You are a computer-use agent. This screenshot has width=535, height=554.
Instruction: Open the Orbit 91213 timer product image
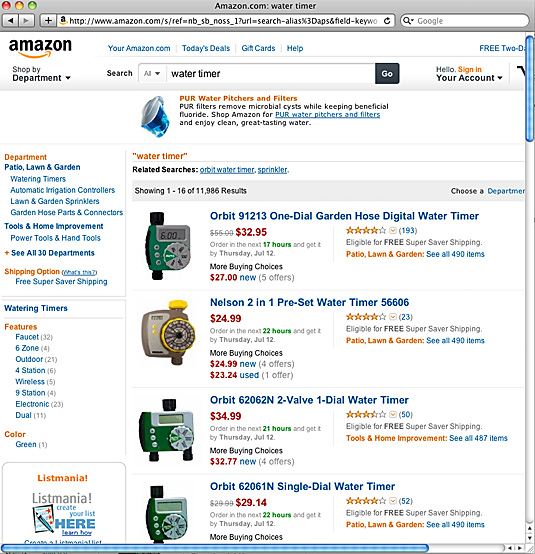coord(168,246)
